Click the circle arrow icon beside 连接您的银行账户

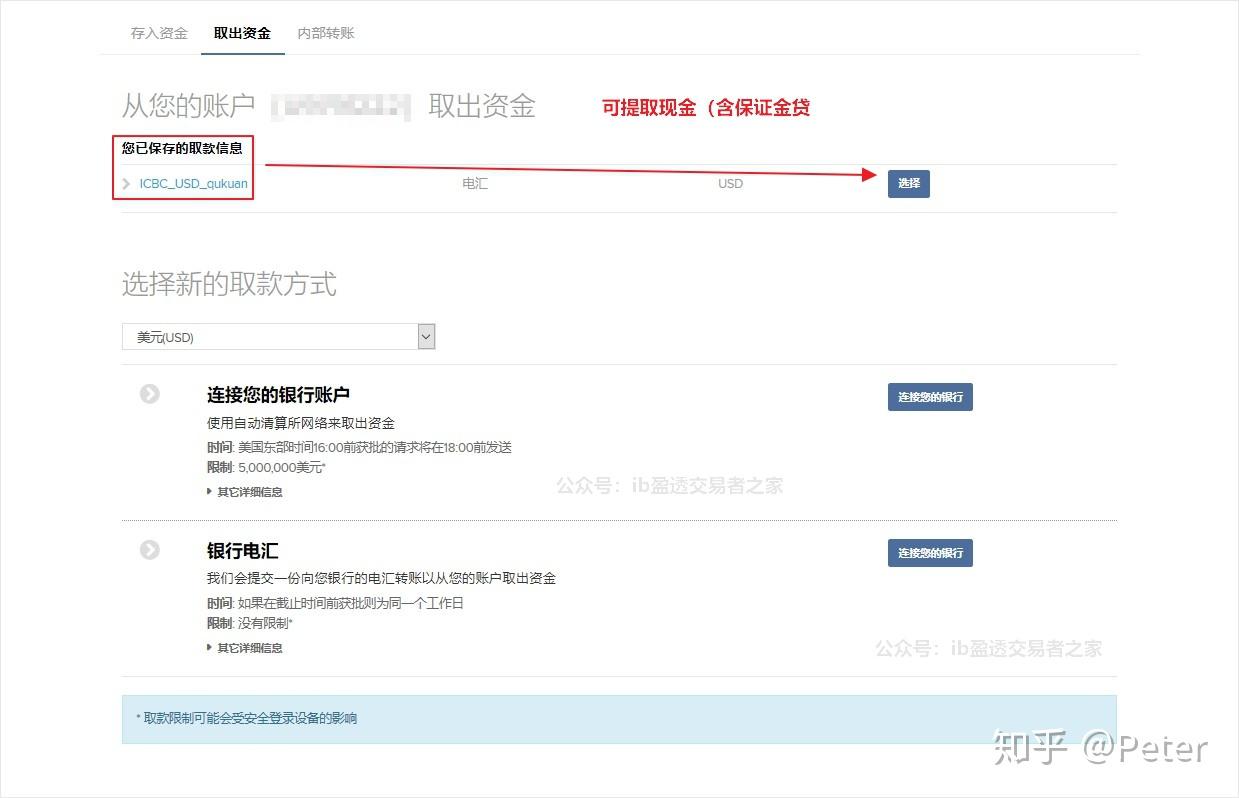149,394
